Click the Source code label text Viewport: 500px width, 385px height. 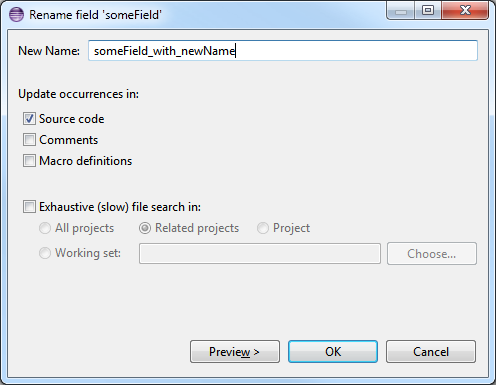[x=72, y=119]
